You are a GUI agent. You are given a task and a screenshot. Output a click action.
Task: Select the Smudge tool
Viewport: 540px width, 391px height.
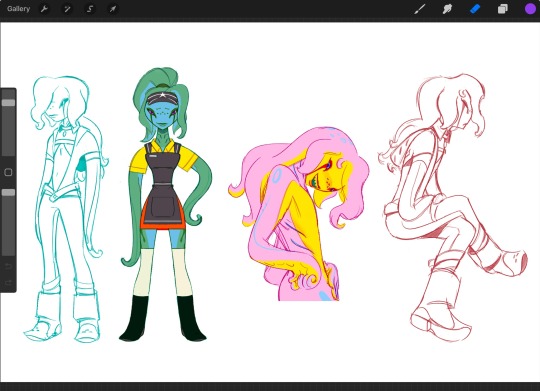(447, 9)
